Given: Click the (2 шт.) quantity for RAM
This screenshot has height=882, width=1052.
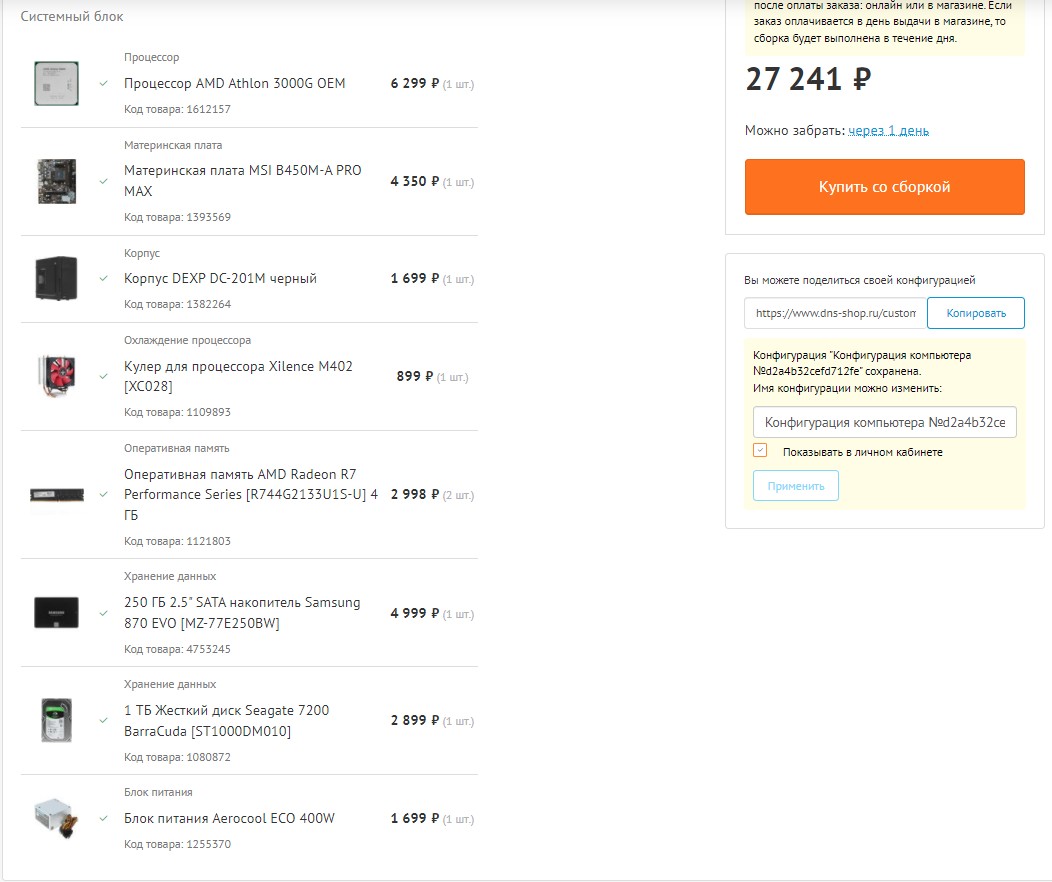Looking at the screenshot, I should point(458,496).
